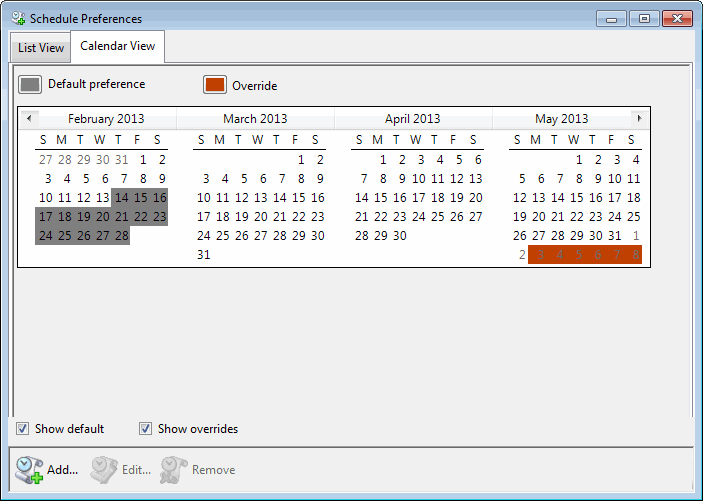Screen dimensions: 703x501
Task: Advance to next month with right arrow
Action: click(x=638, y=118)
